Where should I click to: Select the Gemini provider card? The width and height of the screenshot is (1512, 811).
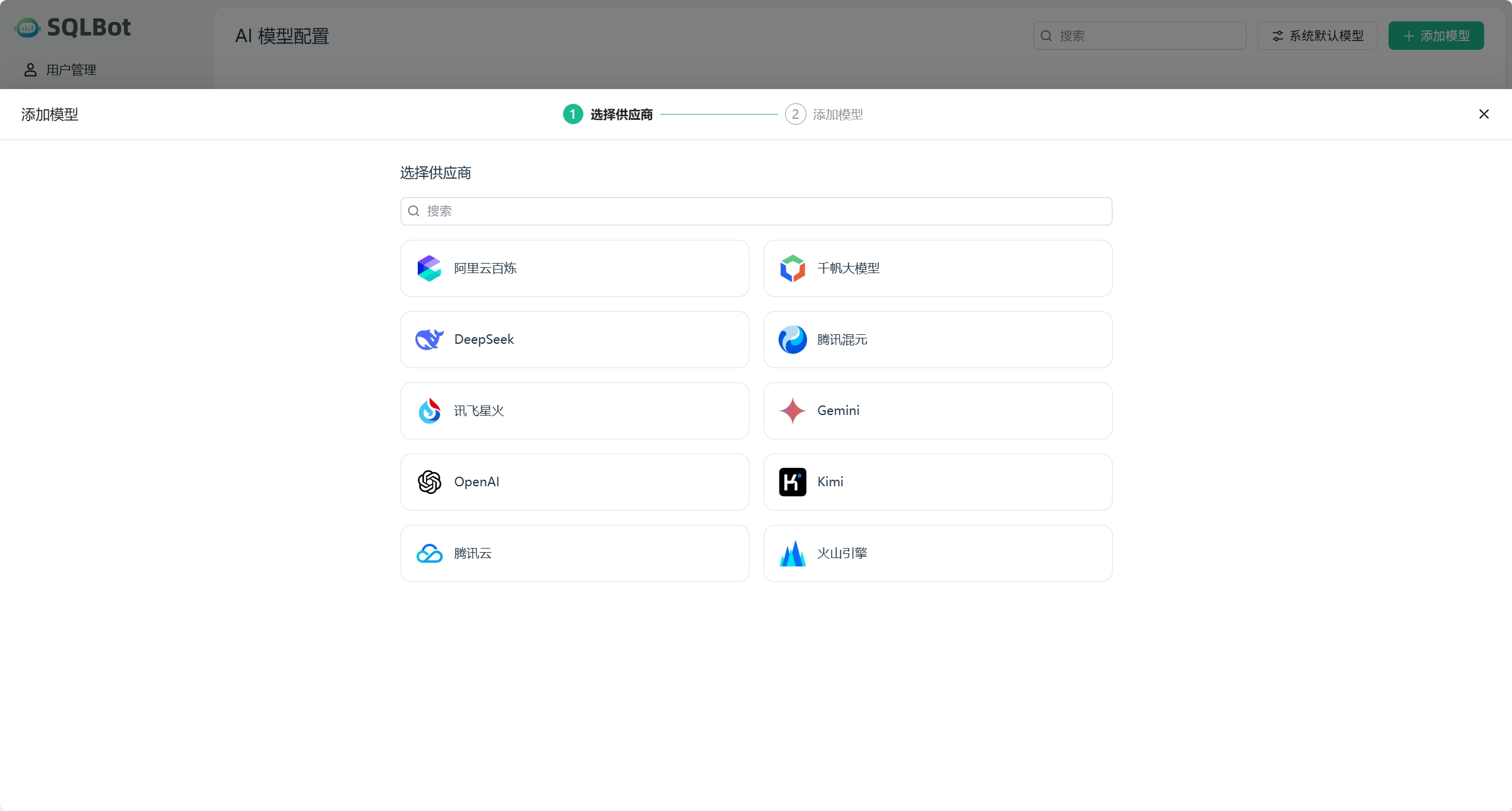(938, 411)
